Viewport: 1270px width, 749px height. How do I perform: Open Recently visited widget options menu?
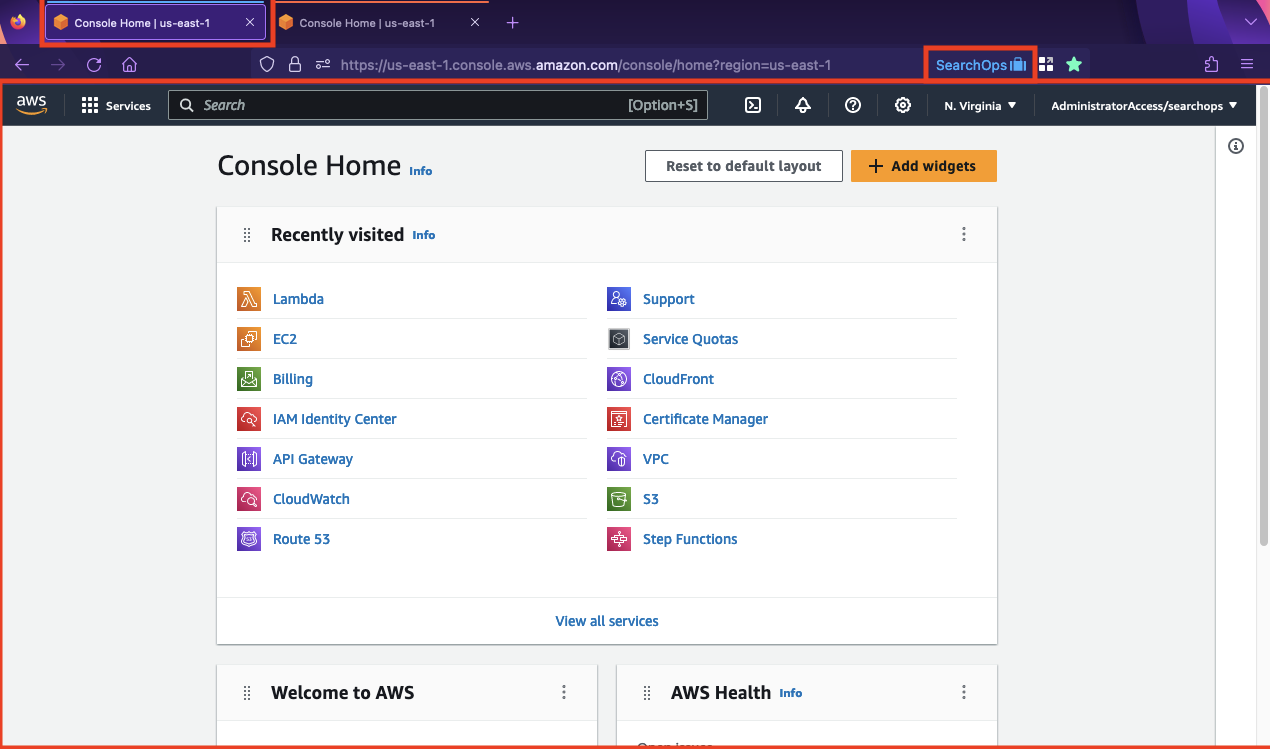pos(964,234)
